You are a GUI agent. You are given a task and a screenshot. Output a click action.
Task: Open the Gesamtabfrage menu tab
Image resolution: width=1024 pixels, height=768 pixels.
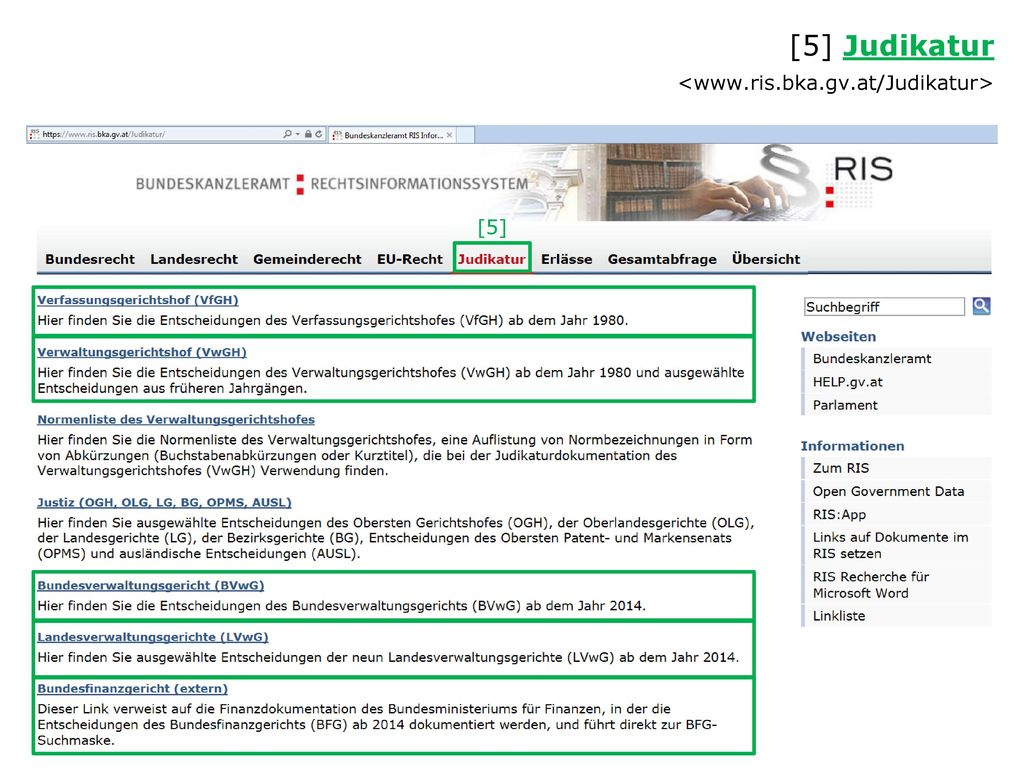point(662,259)
